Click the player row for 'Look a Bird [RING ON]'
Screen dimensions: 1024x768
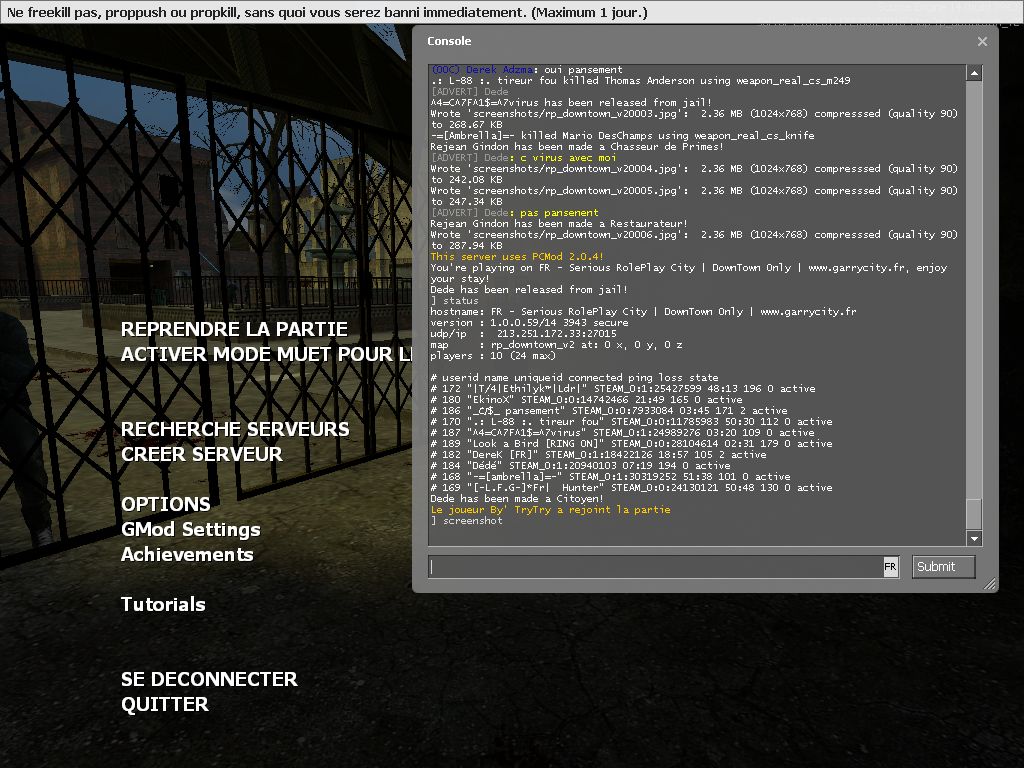(631, 443)
